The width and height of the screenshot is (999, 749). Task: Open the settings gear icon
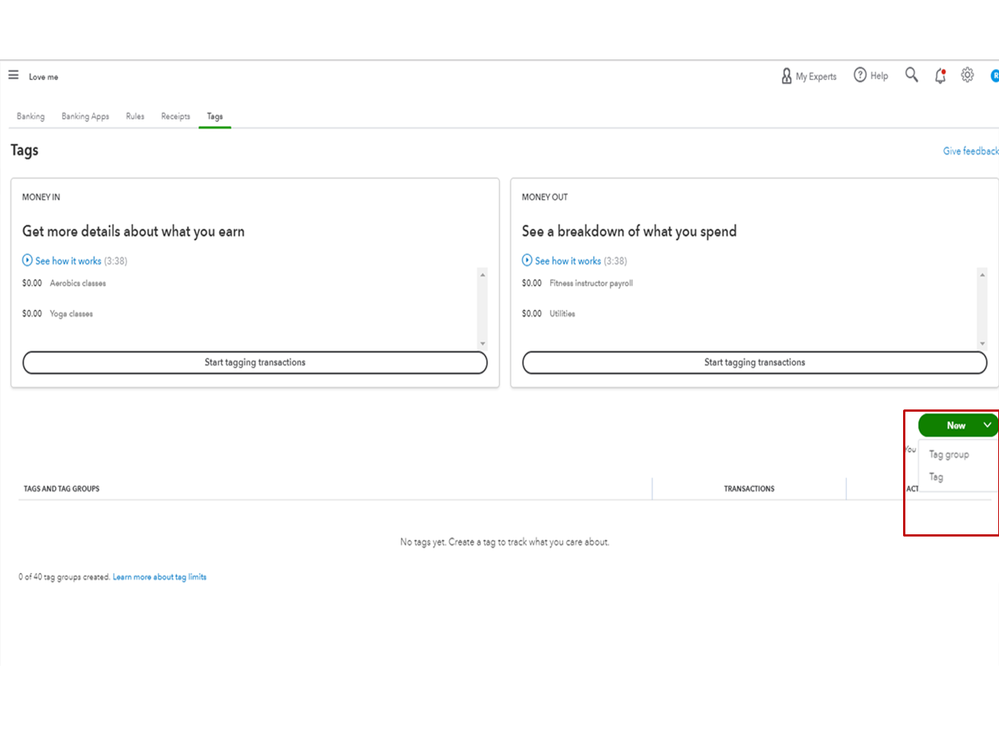click(967, 75)
